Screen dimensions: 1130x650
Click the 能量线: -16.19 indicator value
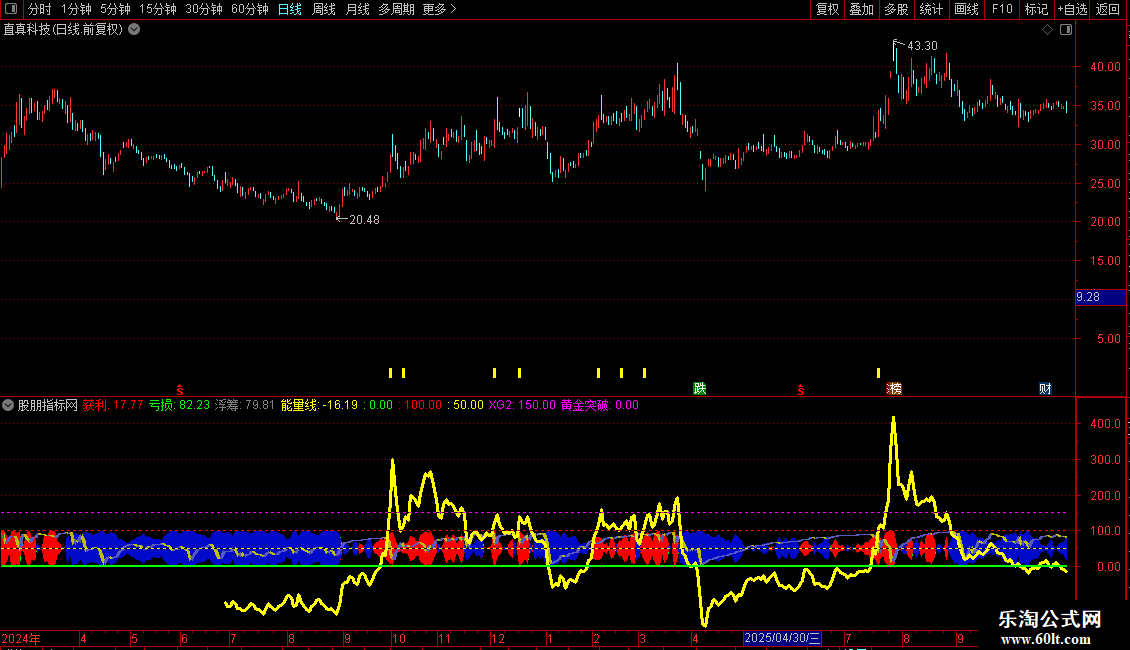319,405
